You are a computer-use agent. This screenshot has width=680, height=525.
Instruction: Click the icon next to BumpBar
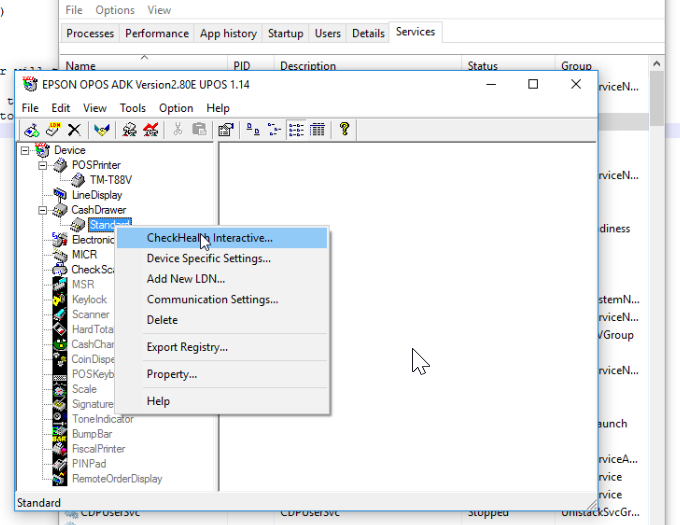60,434
